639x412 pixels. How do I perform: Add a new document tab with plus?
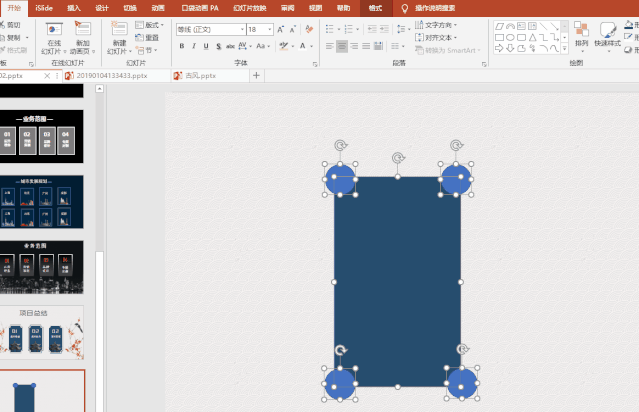click(256, 75)
